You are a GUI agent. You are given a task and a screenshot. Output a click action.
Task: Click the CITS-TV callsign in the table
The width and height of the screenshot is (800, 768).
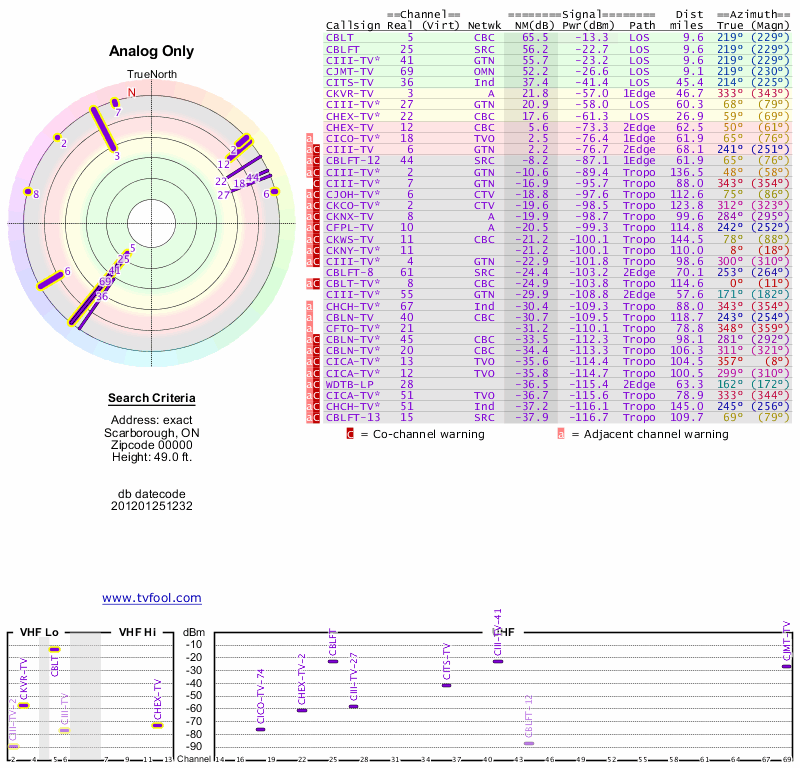coord(349,83)
